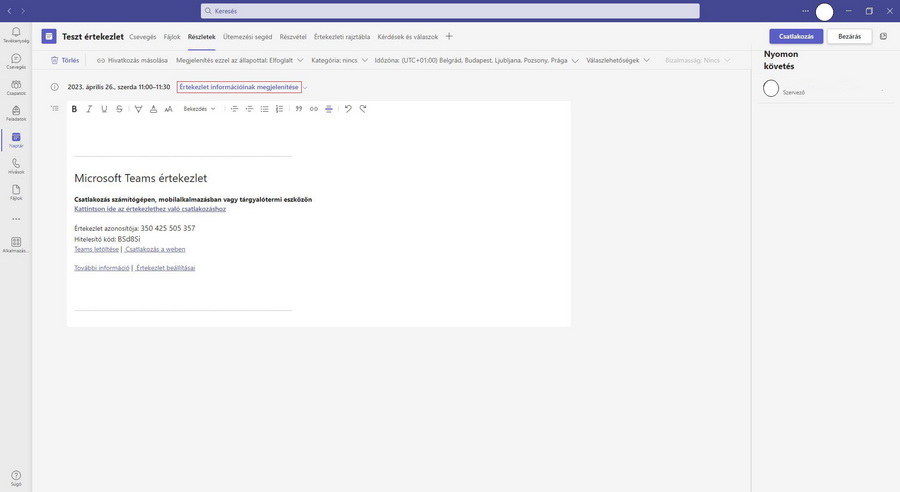Screen dimensions: 900x492
Task: Open the Kattintson ide az értekezlethez join link
Action: pyautogui.click(x=150, y=209)
